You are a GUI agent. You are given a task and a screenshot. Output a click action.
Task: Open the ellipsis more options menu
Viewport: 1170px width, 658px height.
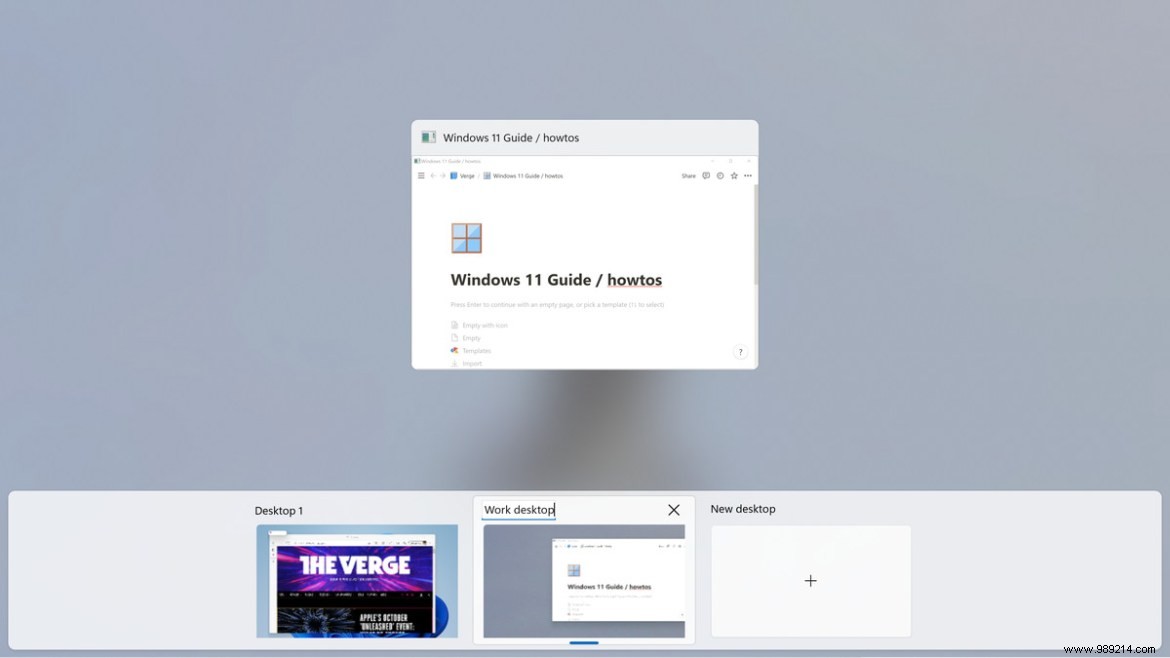coord(748,176)
